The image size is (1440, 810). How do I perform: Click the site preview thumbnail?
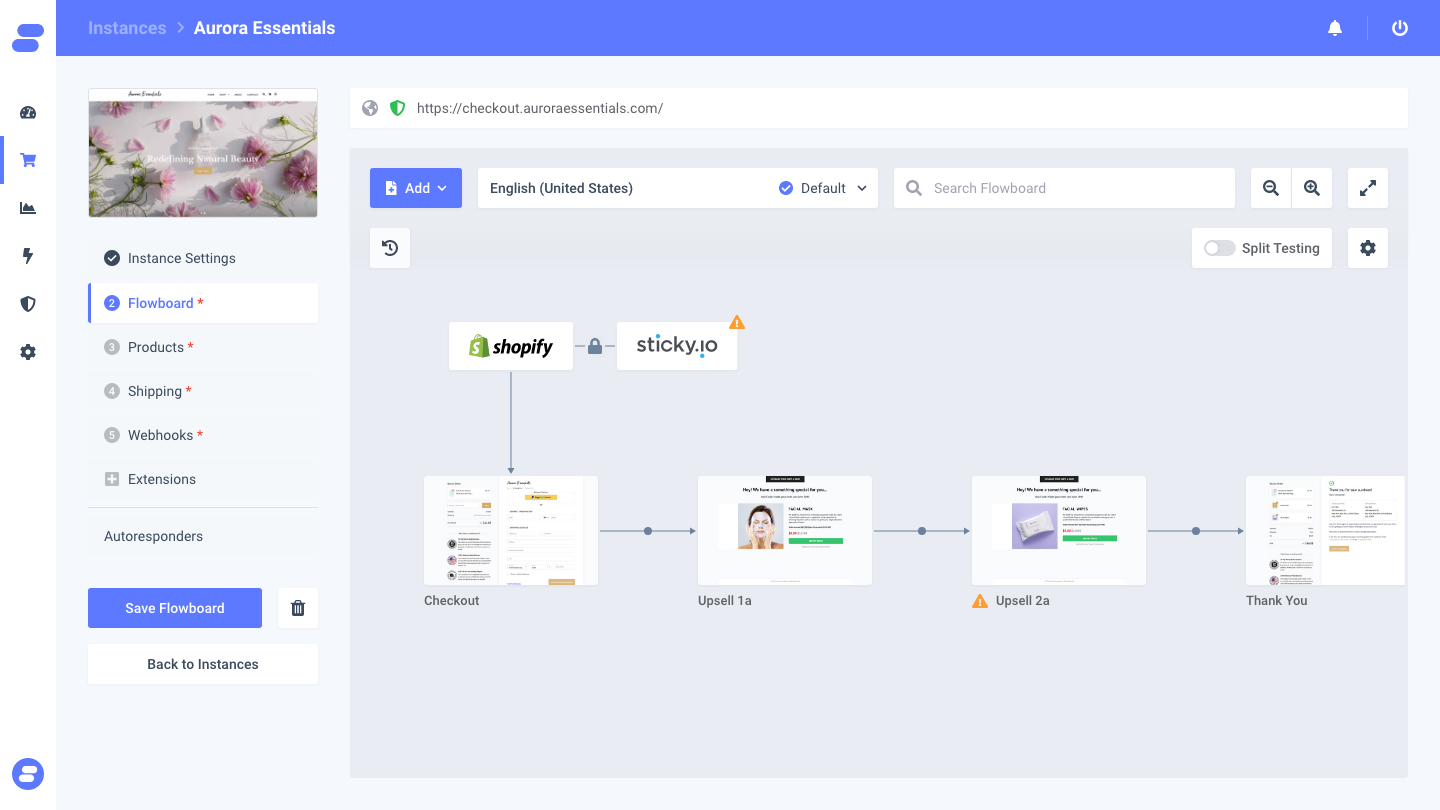click(x=203, y=153)
